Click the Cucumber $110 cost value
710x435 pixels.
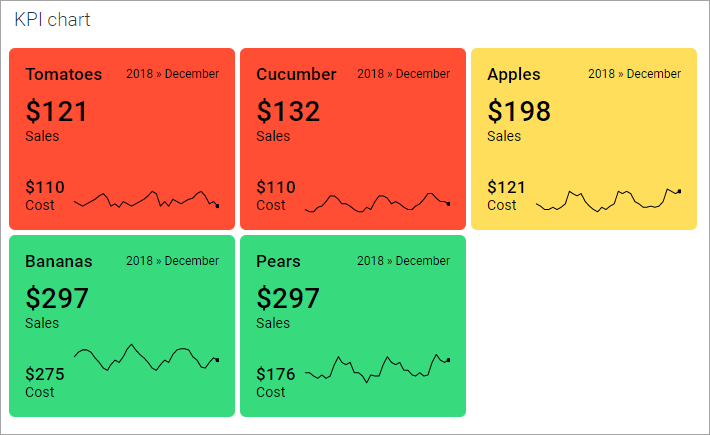(276, 187)
